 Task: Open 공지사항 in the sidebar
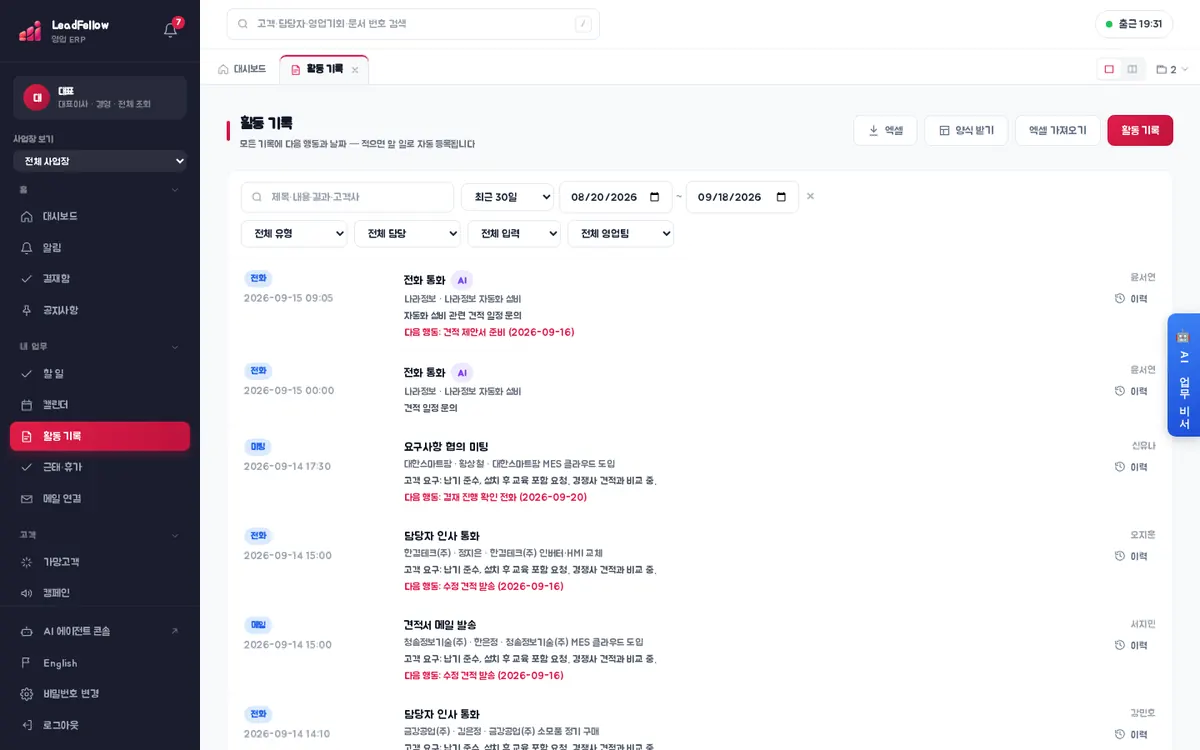[x=100, y=310]
